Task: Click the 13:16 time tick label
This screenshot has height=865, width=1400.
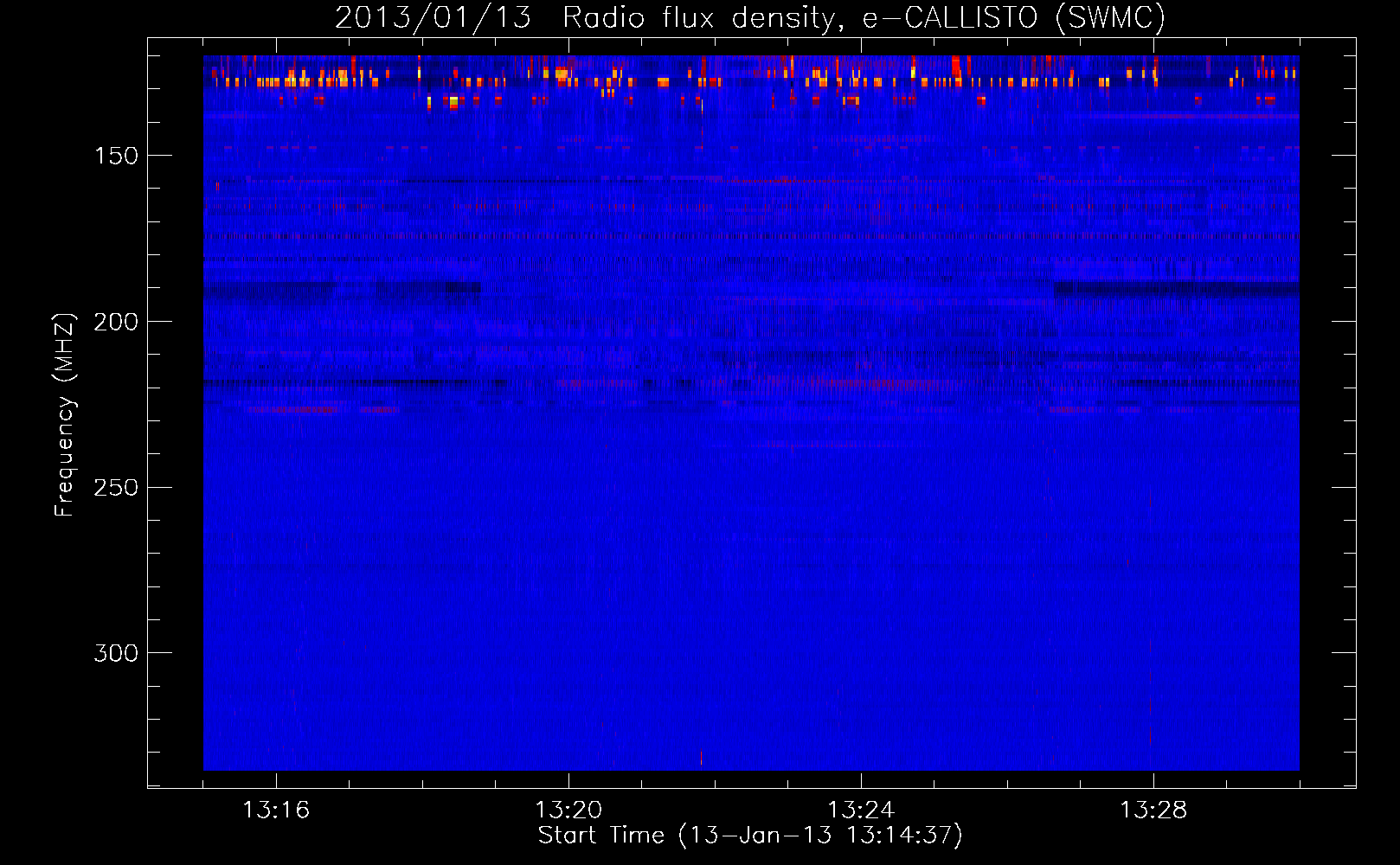Action: 276,810
